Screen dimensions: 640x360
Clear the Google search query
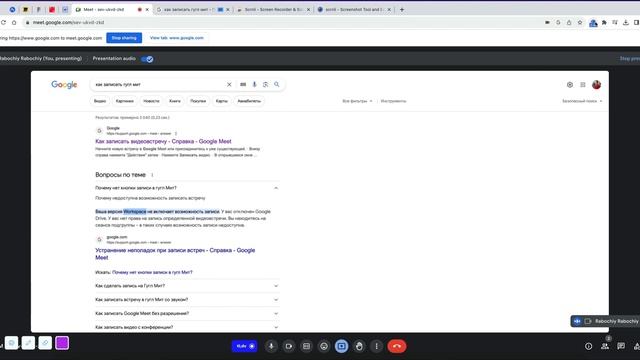point(229,84)
